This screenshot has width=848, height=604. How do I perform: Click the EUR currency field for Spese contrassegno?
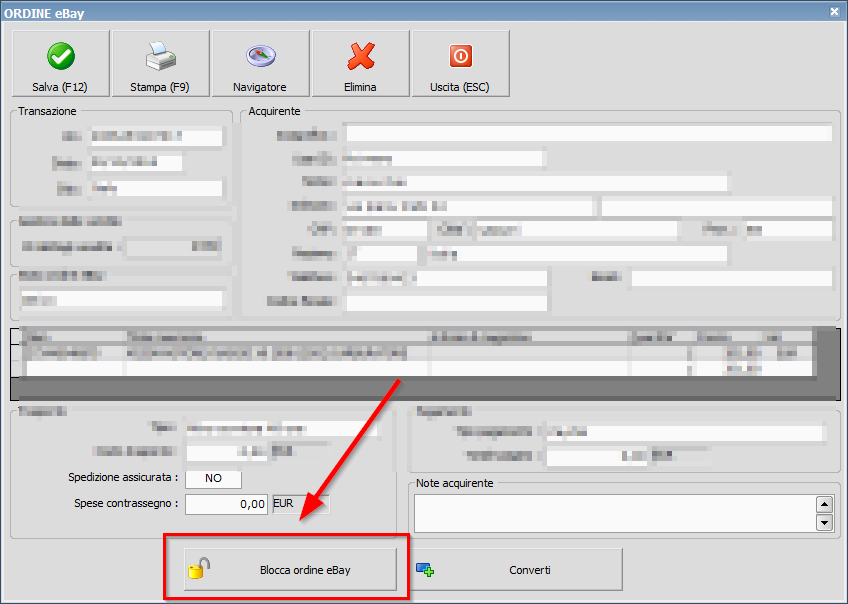click(301, 504)
